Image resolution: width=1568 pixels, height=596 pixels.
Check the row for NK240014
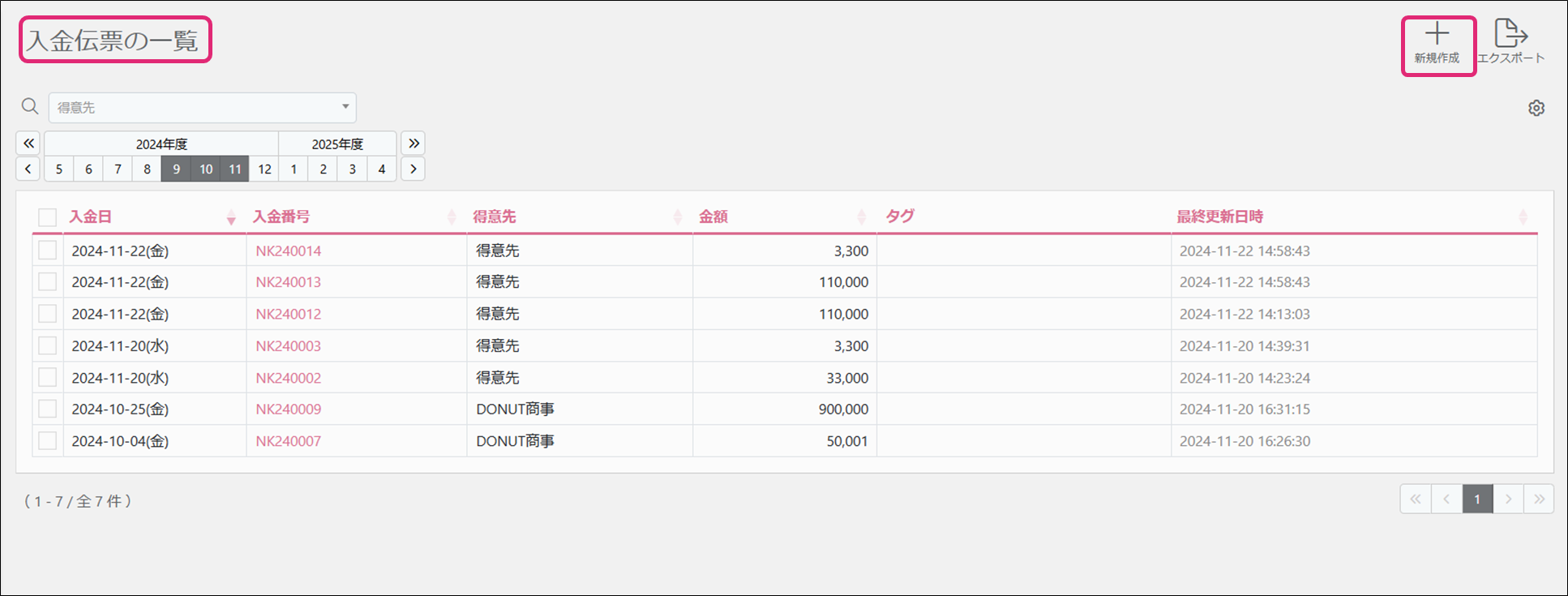pyautogui.click(x=48, y=251)
